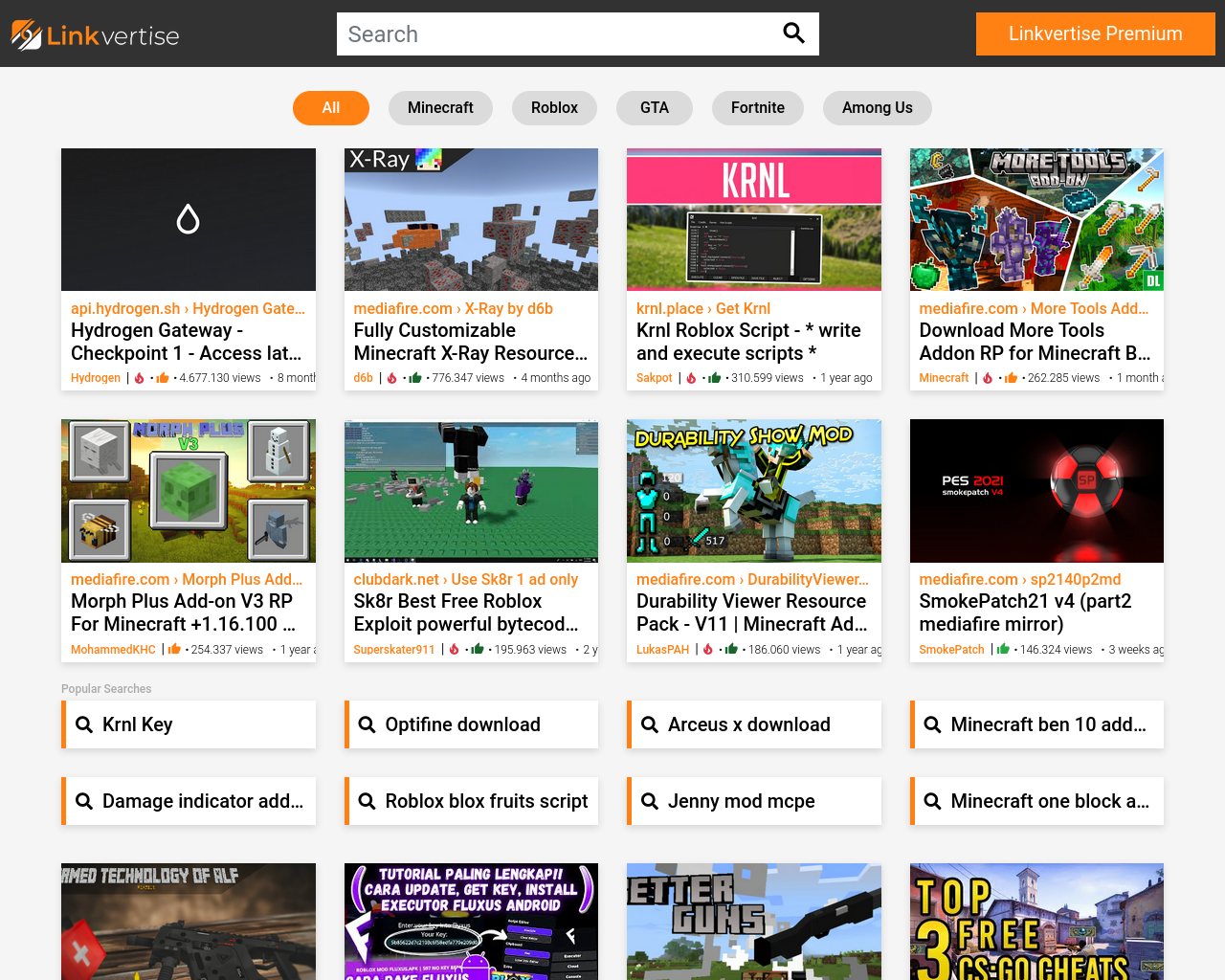Click the search icon beside Jenny mod mcpe

650,801
